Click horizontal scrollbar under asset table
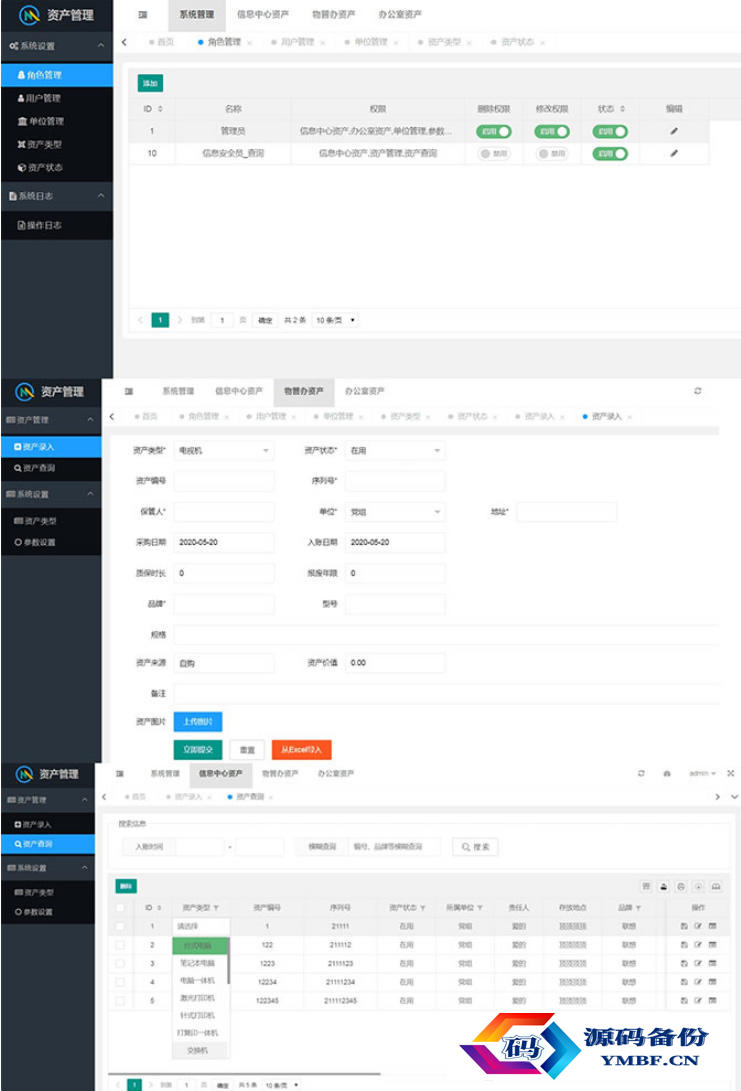Screen dimensions: 741x1091 coord(244,1074)
